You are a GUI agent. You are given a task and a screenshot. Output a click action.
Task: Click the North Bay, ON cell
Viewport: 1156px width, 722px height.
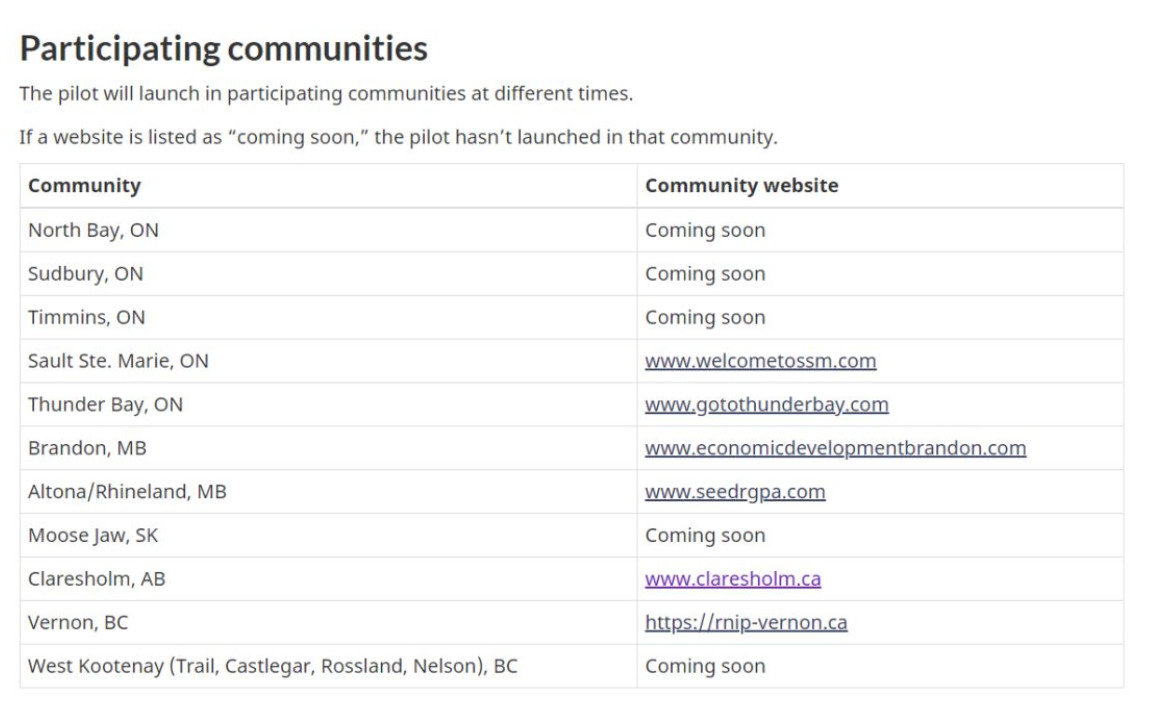click(93, 230)
